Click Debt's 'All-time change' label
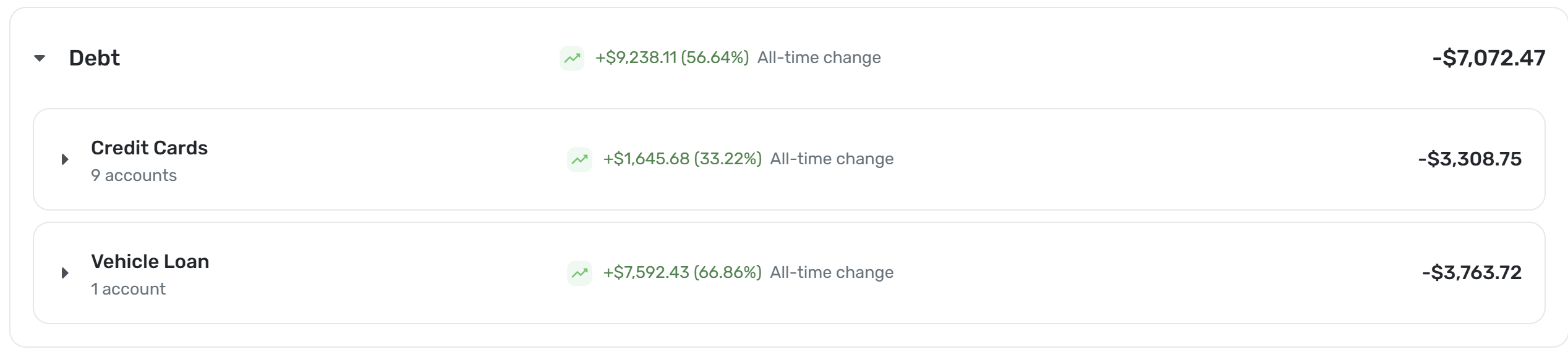Viewport: 1568px width, 352px height. tap(819, 58)
